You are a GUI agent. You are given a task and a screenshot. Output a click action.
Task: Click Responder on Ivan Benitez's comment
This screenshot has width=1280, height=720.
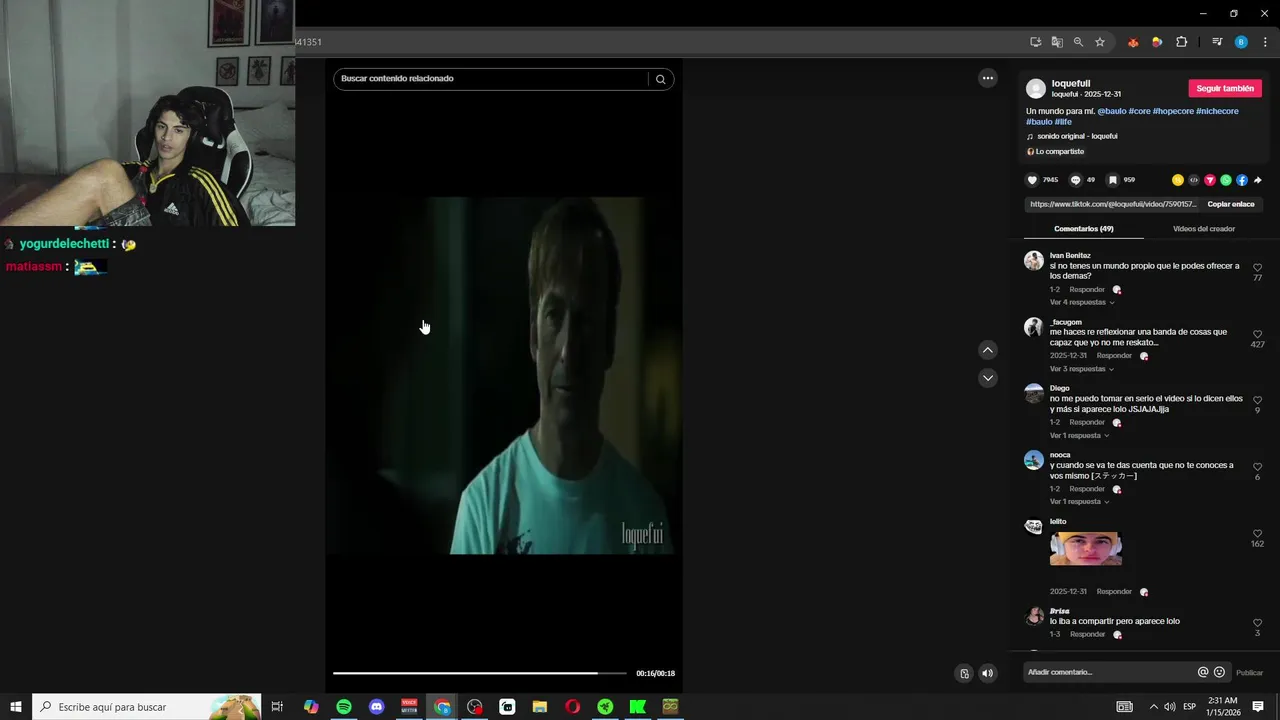pos(1087,290)
